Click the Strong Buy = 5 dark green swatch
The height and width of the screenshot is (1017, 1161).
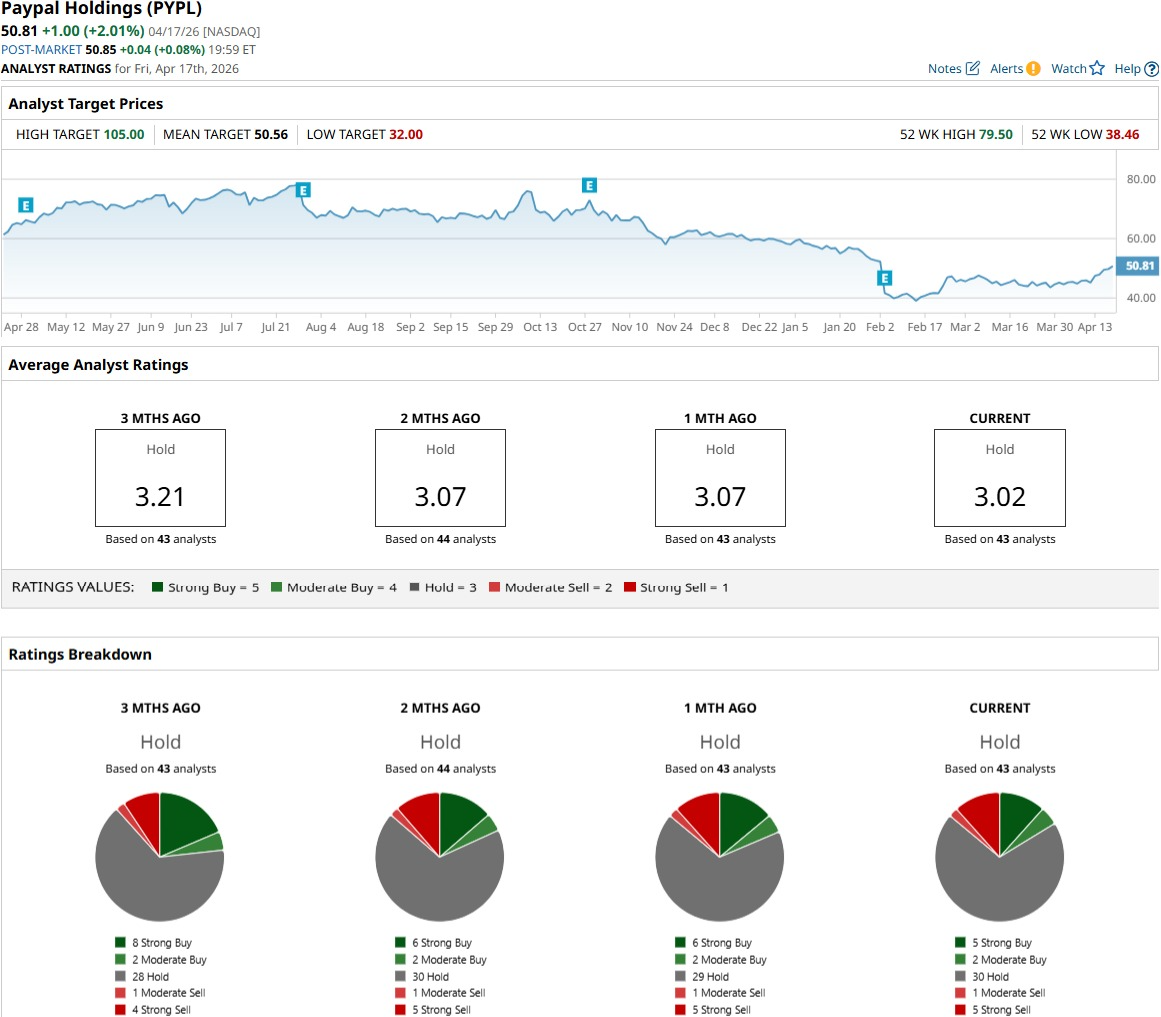coord(157,587)
